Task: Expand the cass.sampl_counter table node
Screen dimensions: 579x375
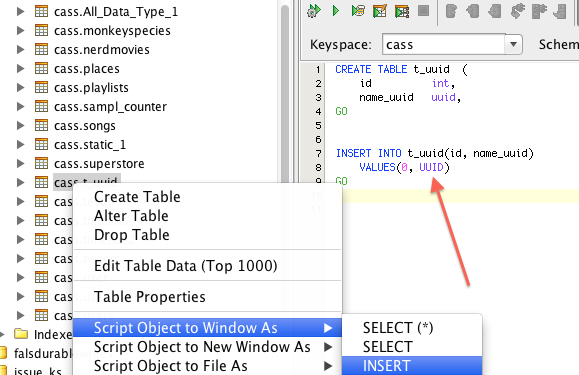Action: 21,107
